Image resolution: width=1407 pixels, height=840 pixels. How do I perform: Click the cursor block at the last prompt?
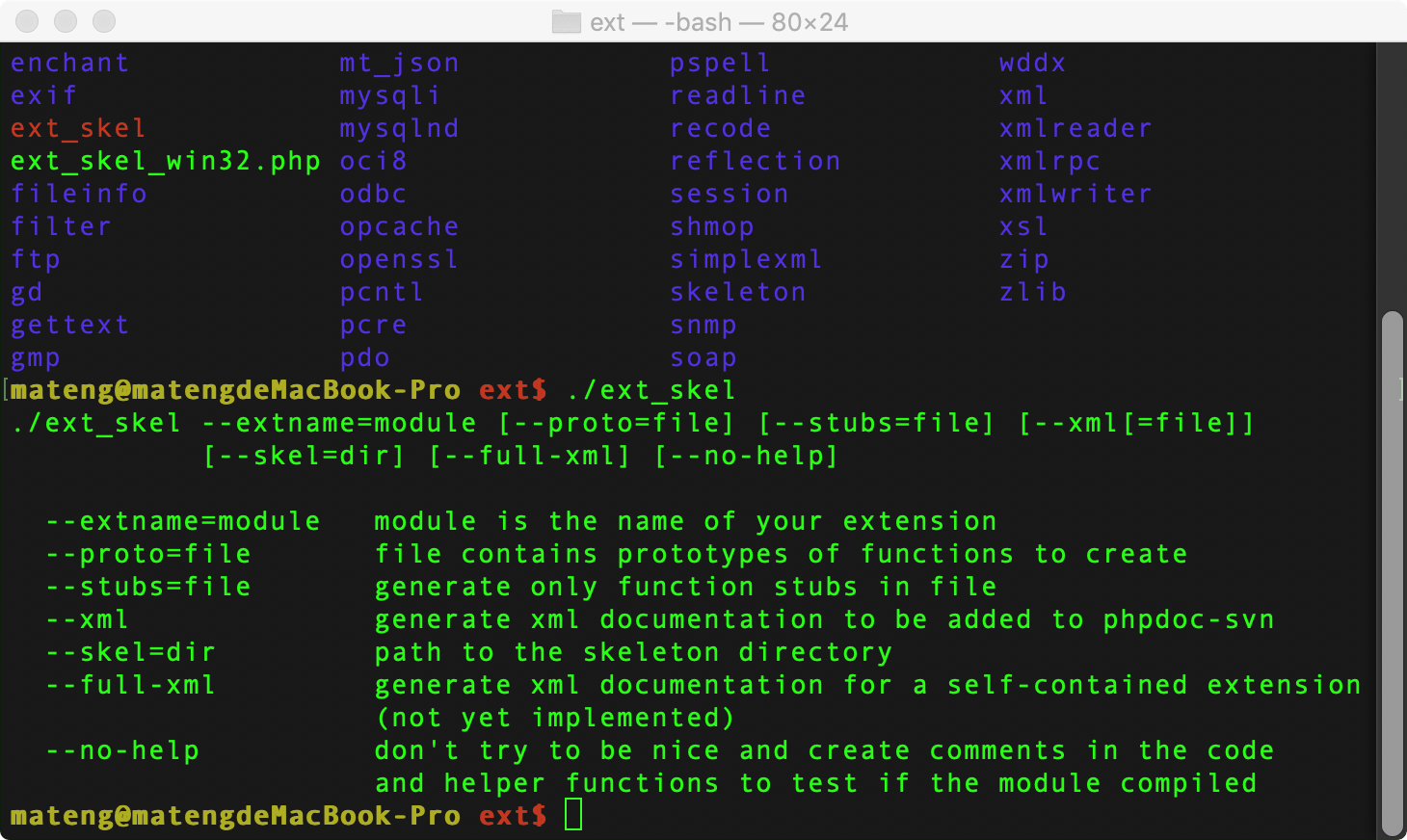[x=573, y=815]
